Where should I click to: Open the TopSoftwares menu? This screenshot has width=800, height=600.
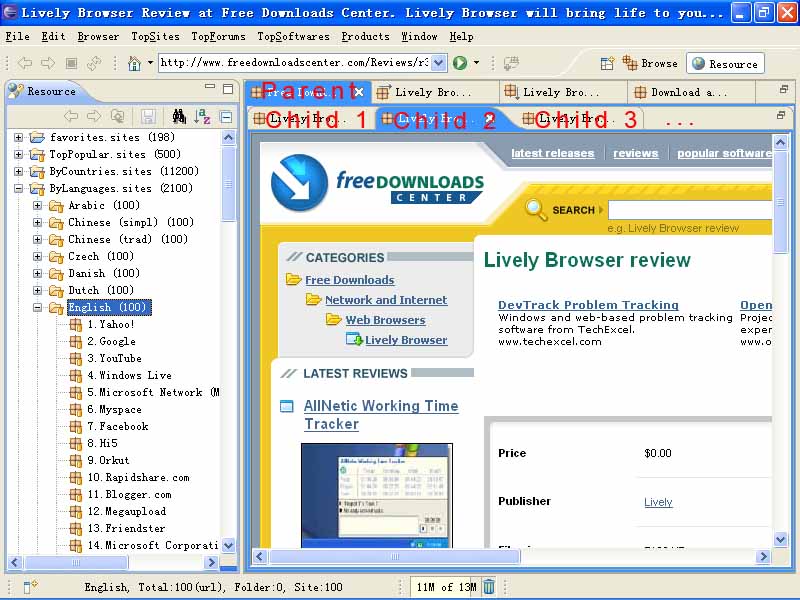pos(293,36)
